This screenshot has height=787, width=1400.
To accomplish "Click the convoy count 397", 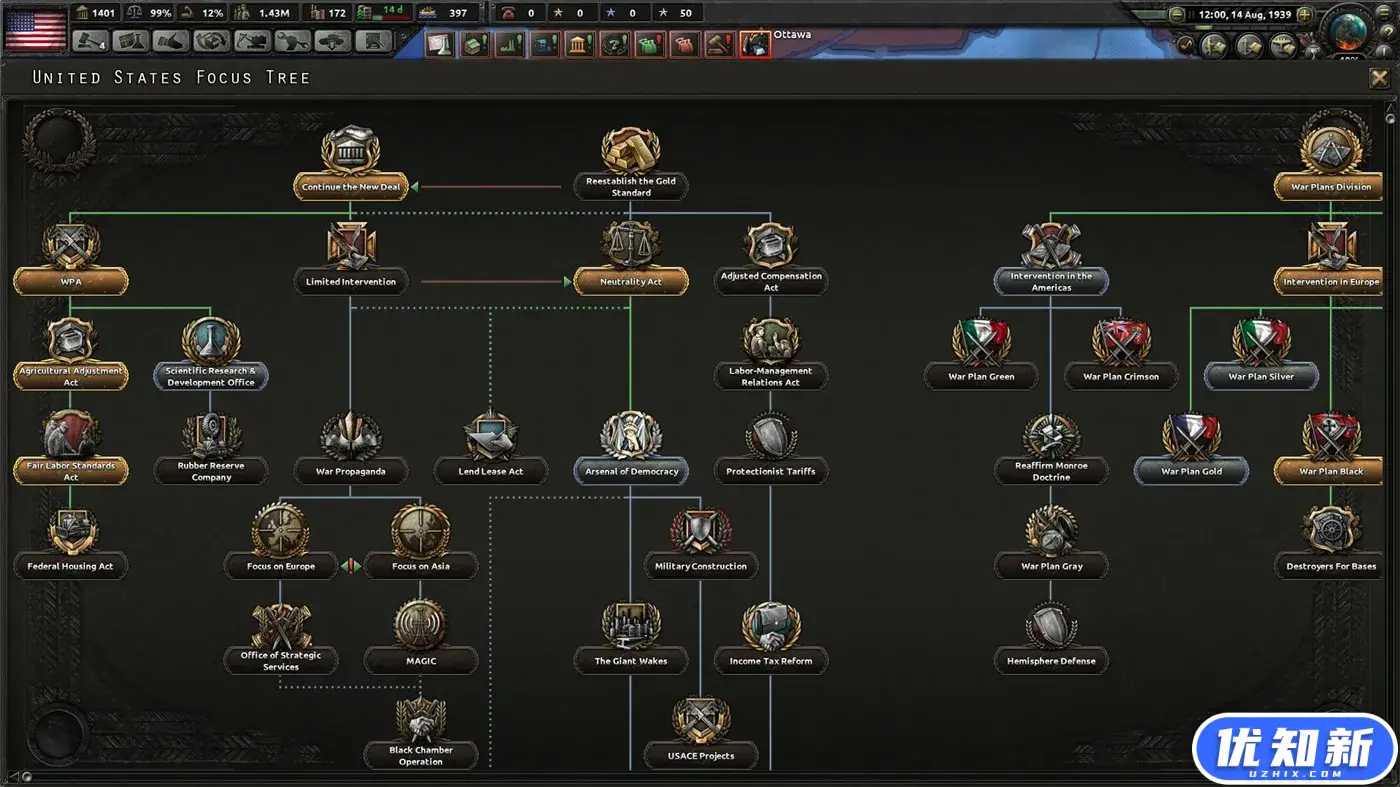I will [458, 13].
